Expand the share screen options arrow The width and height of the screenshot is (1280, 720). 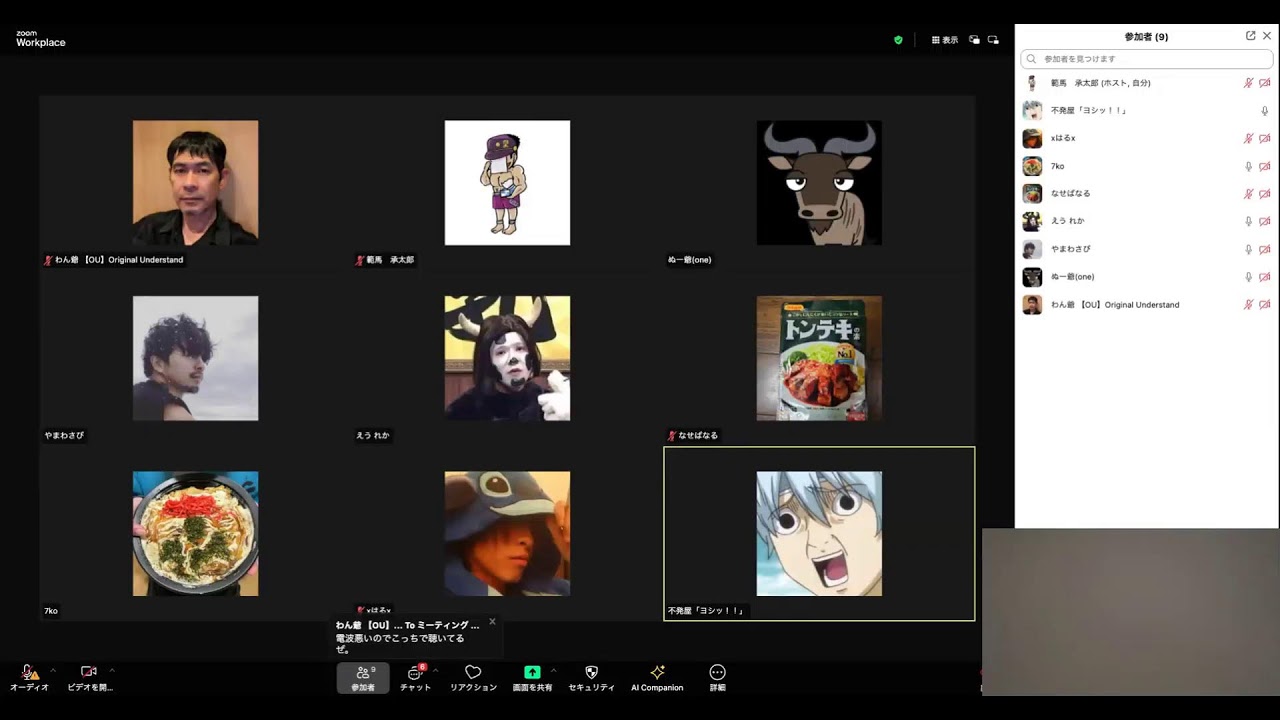[553, 670]
